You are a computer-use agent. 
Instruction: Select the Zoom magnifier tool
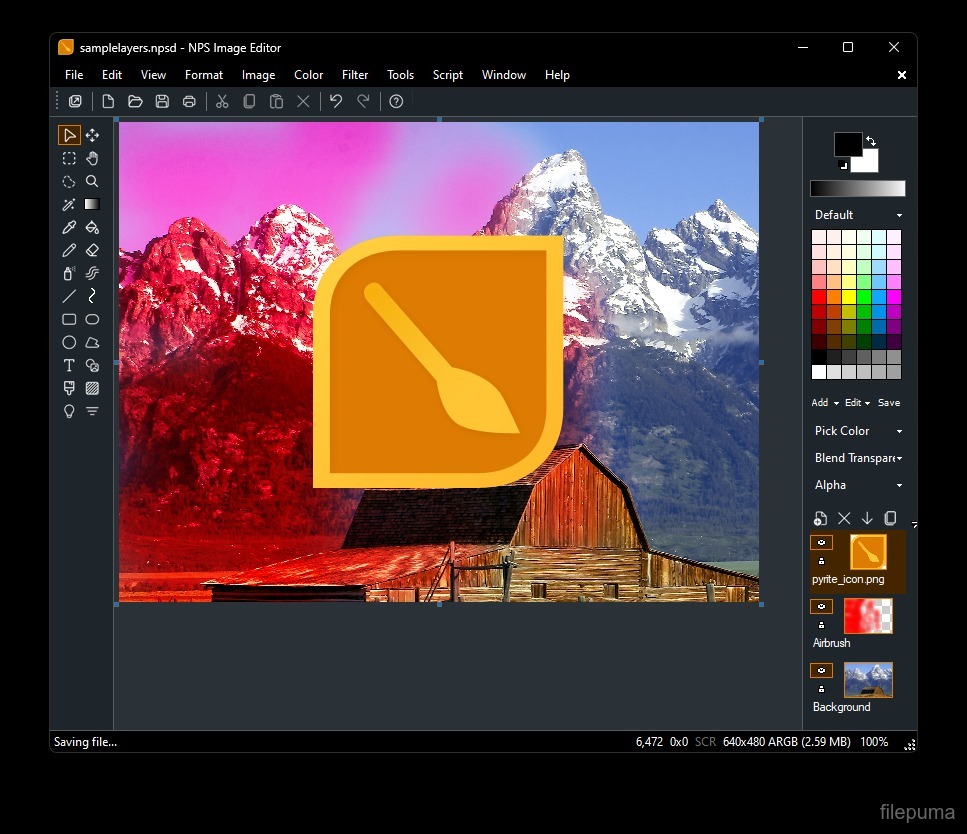pos(92,182)
